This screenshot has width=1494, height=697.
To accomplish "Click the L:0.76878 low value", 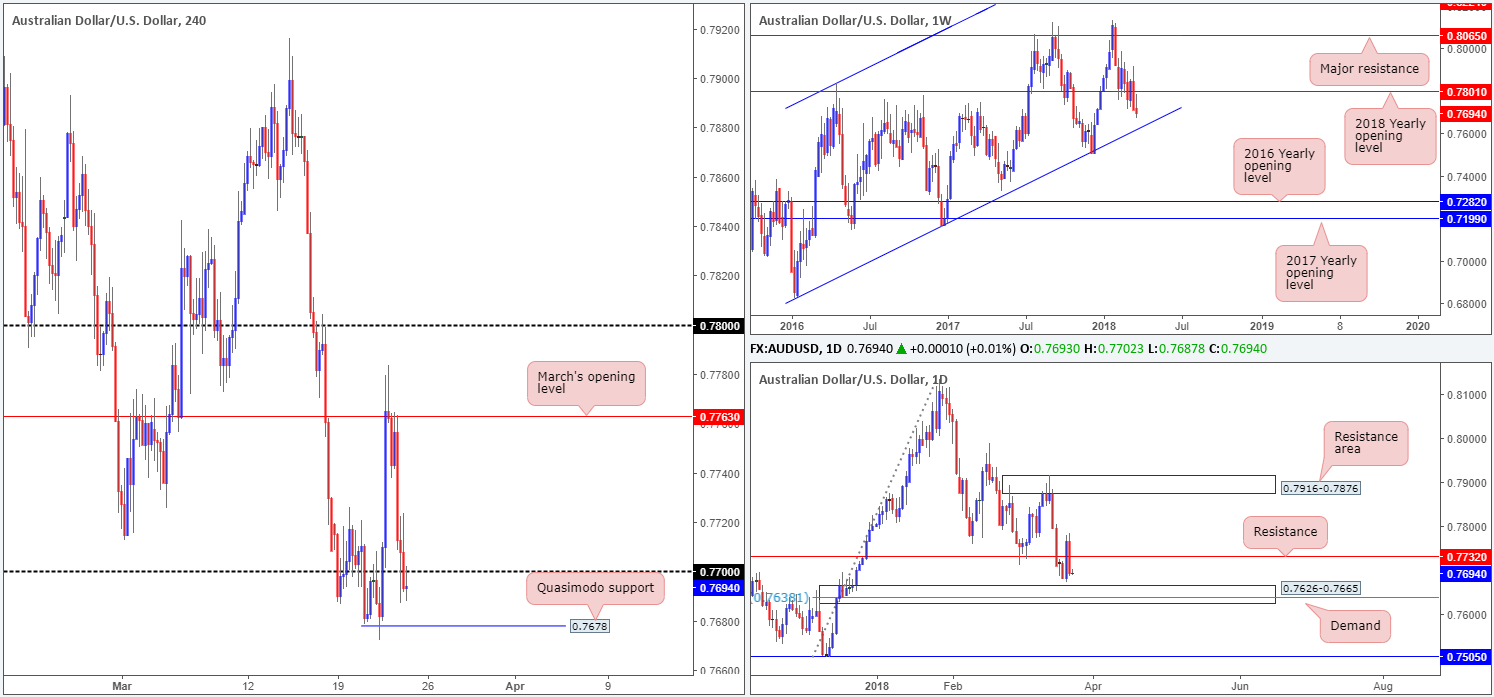I will tap(1180, 347).
